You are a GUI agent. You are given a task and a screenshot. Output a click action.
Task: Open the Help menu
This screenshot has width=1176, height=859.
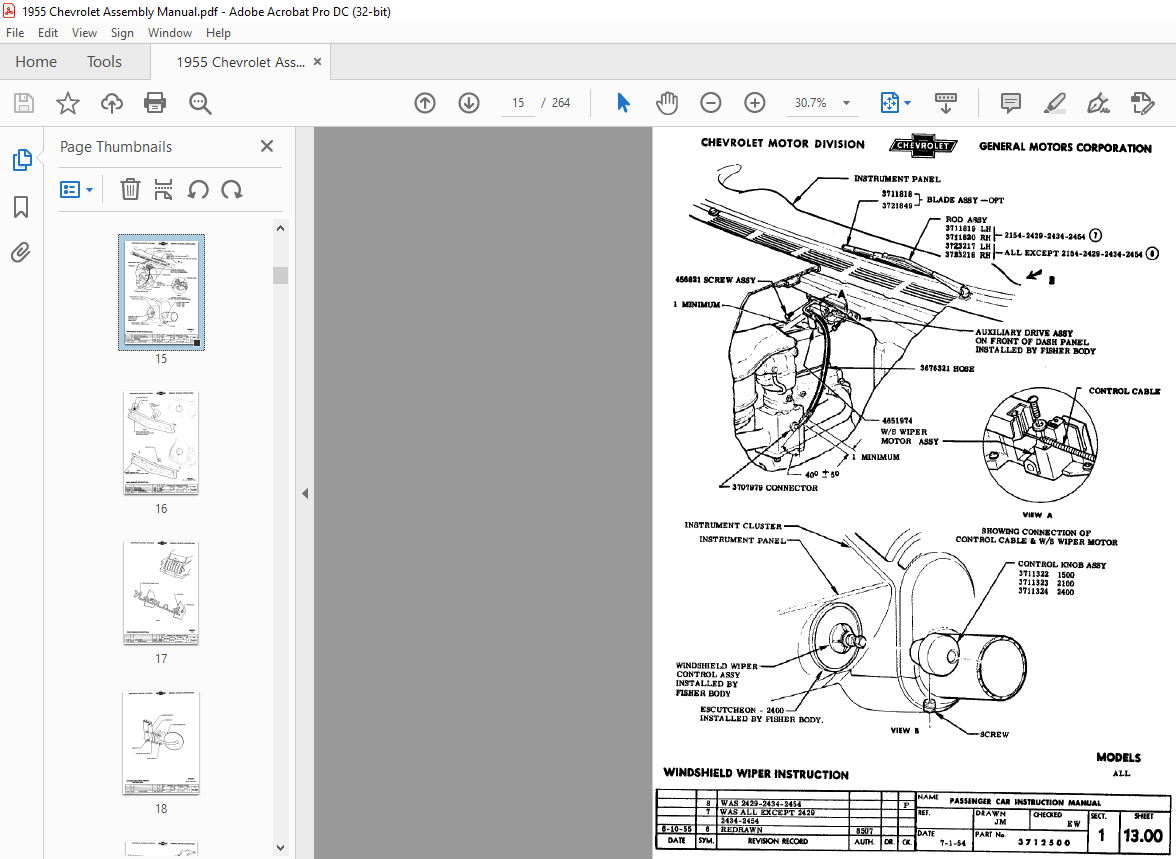(x=218, y=33)
